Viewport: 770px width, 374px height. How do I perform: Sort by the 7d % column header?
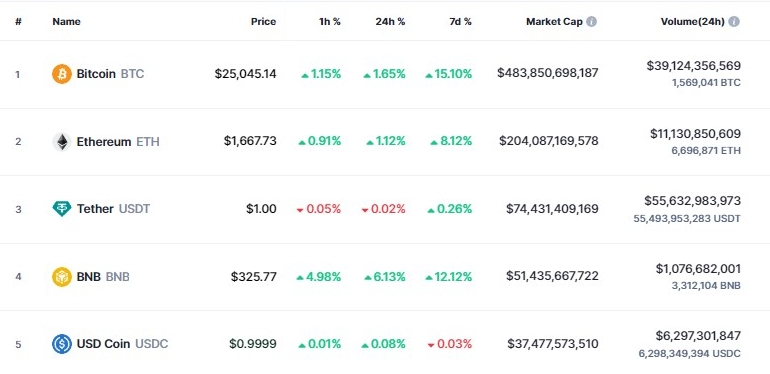[460, 22]
